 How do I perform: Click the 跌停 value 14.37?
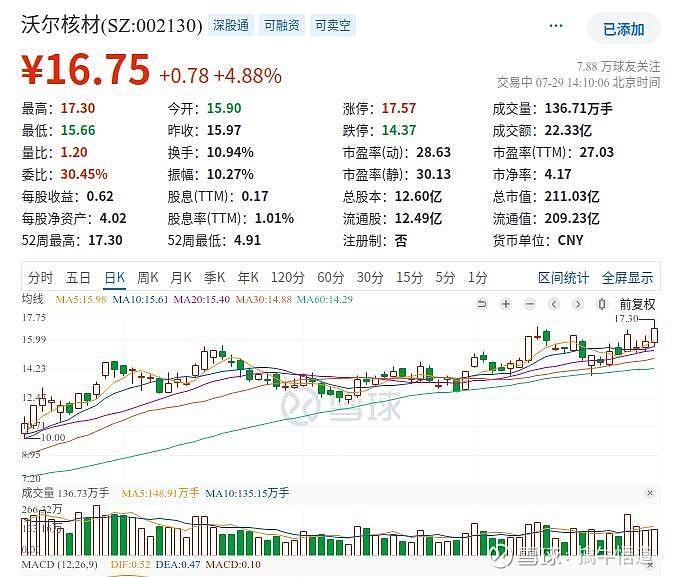(x=399, y=130)
